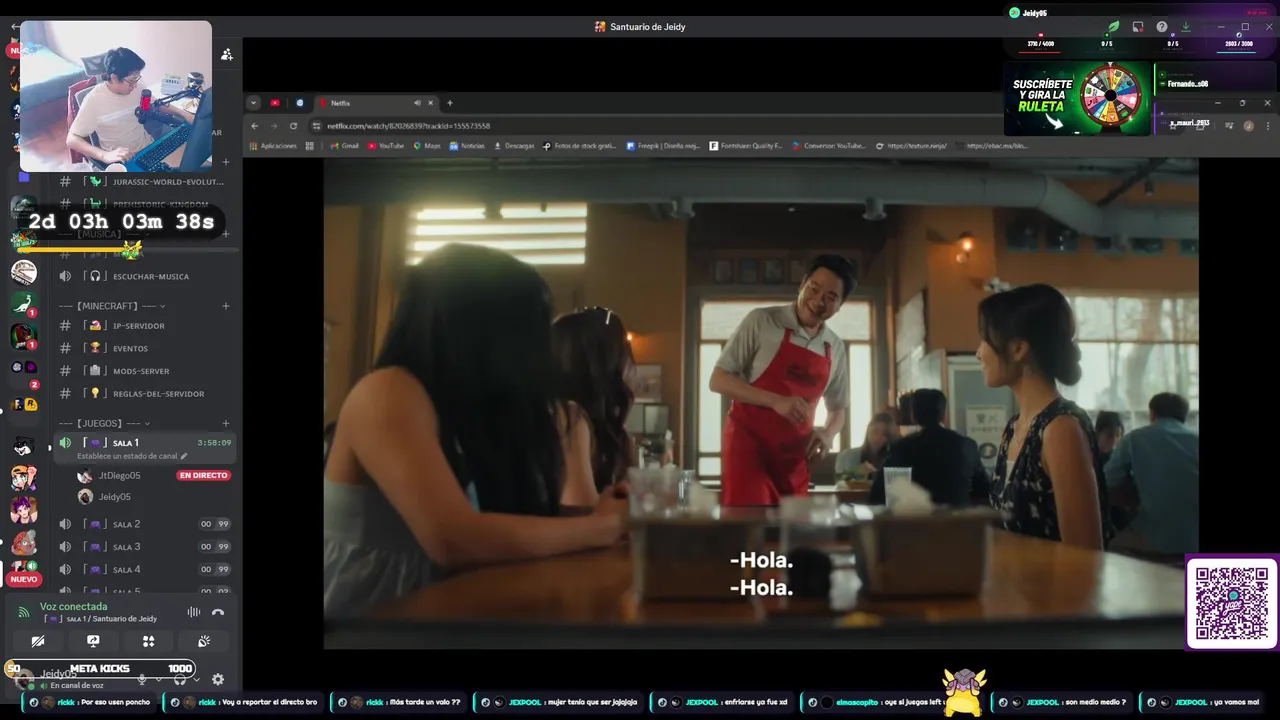1280x720 pixels.
Task: Open Discord screen cast icon in title bar
Action: pyautogui.click(x=1138, y=27)
